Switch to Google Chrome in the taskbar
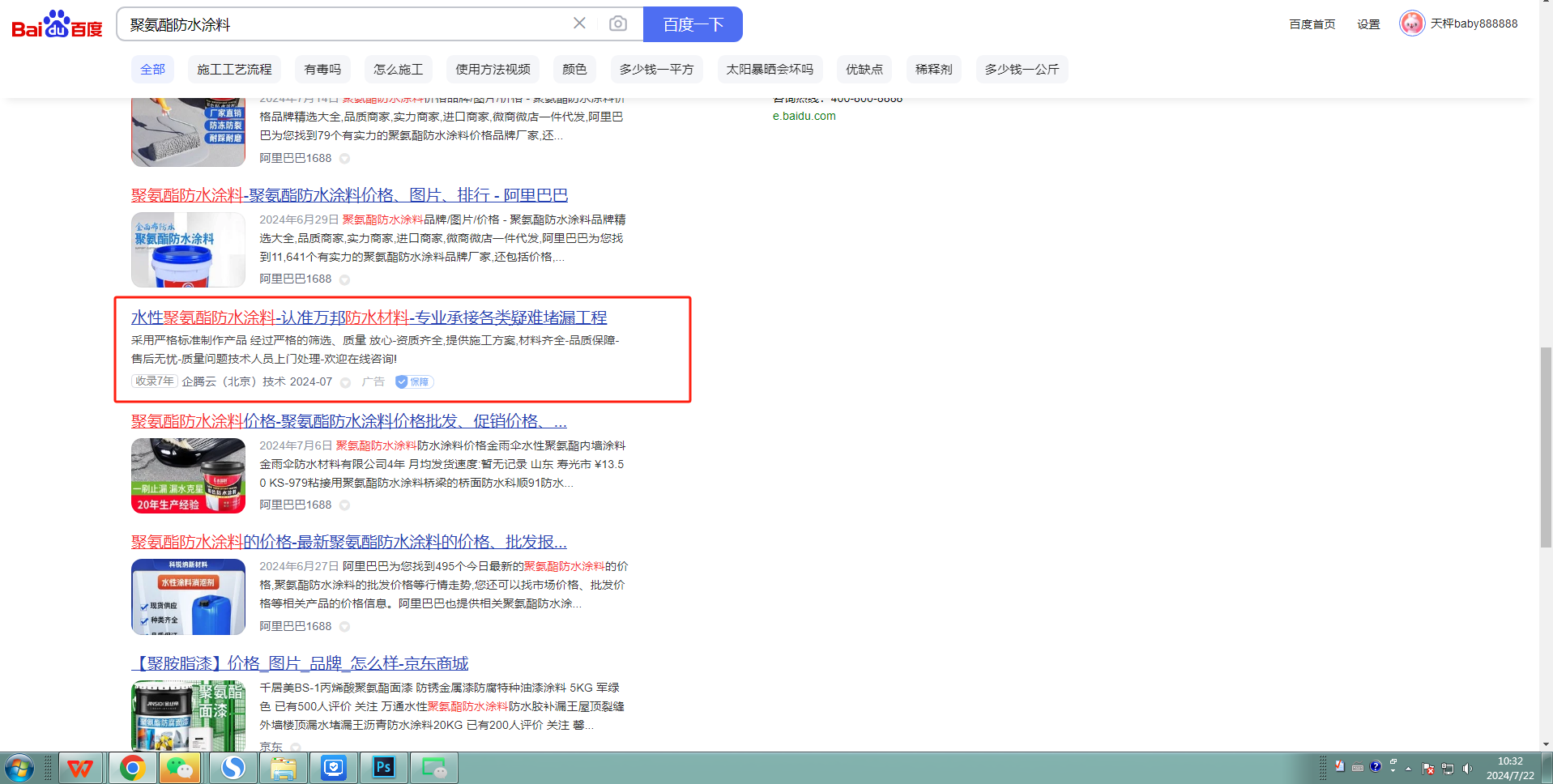Screen dimensions: 1553x784 pos(132,768)
